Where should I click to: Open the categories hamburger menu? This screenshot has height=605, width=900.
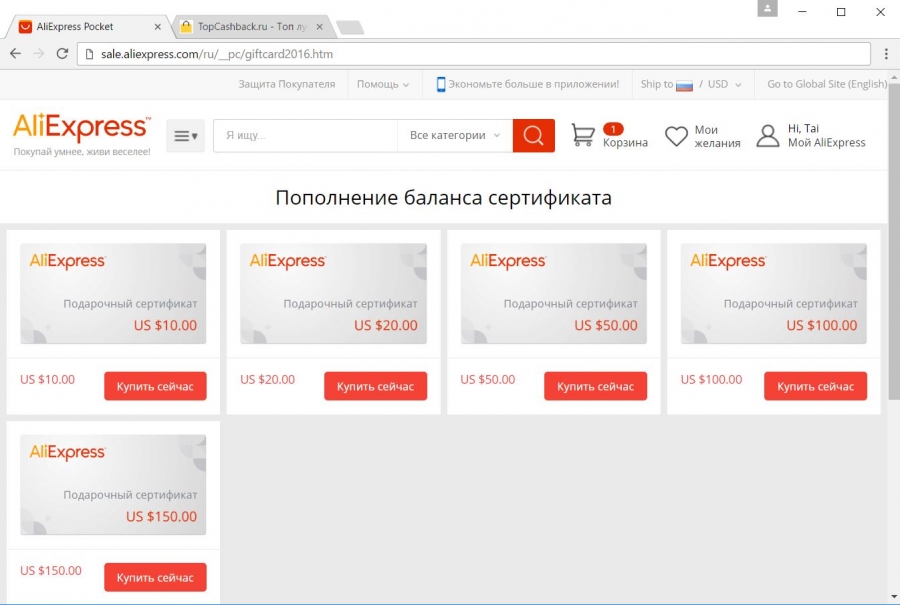[x=185, y=135]
